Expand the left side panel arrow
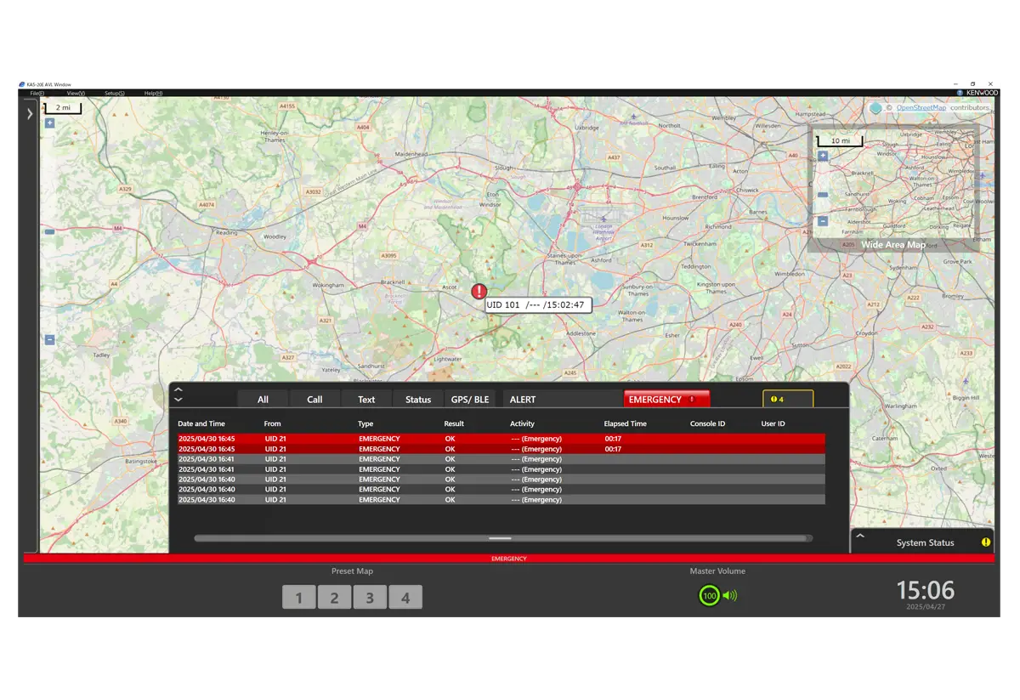 (29, 114)
